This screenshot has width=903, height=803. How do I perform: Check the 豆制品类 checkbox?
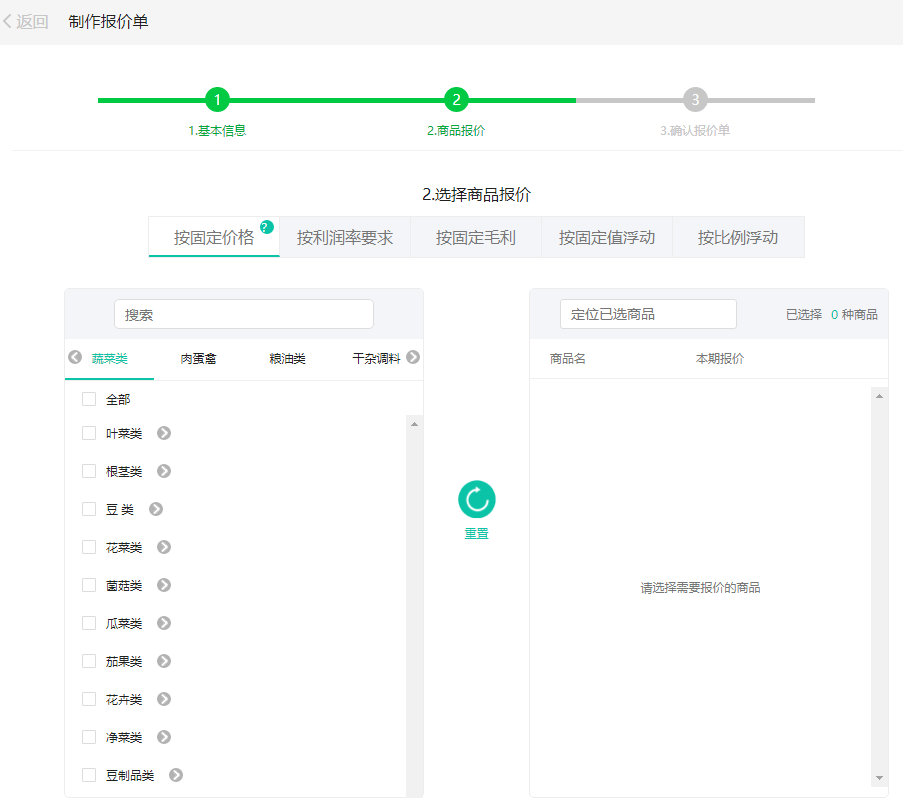coord(88,775)
